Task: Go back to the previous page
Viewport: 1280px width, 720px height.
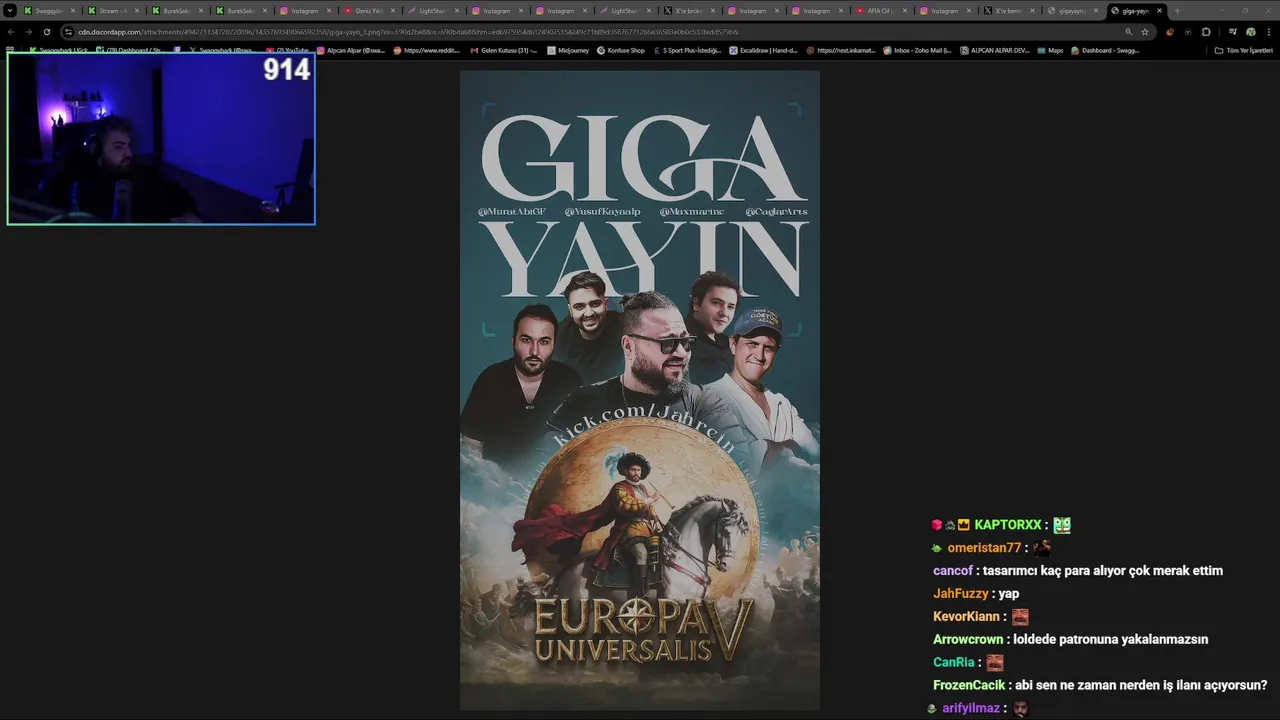Action: click(x=11, y=31)
